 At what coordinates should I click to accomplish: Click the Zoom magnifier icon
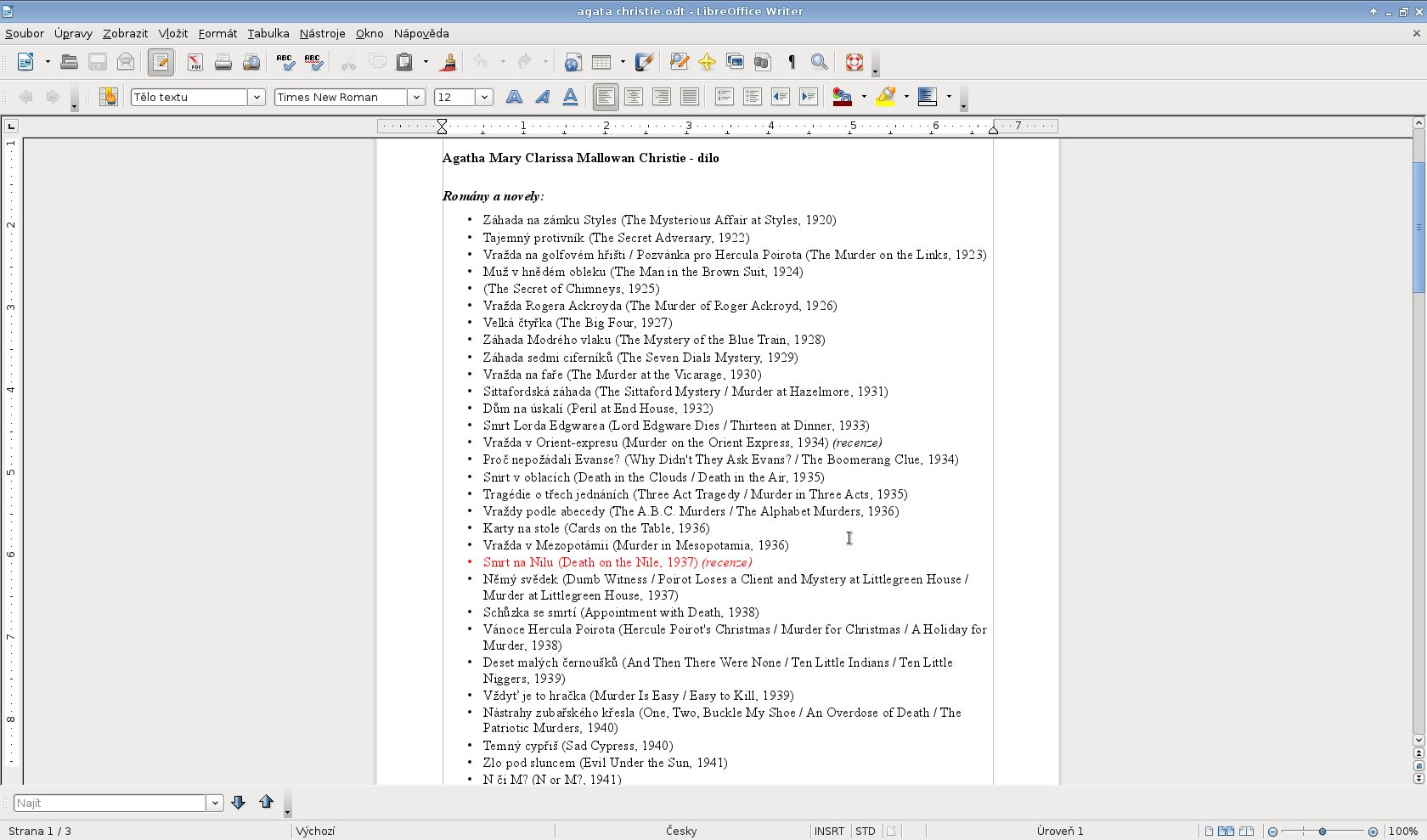pos(819,62)
